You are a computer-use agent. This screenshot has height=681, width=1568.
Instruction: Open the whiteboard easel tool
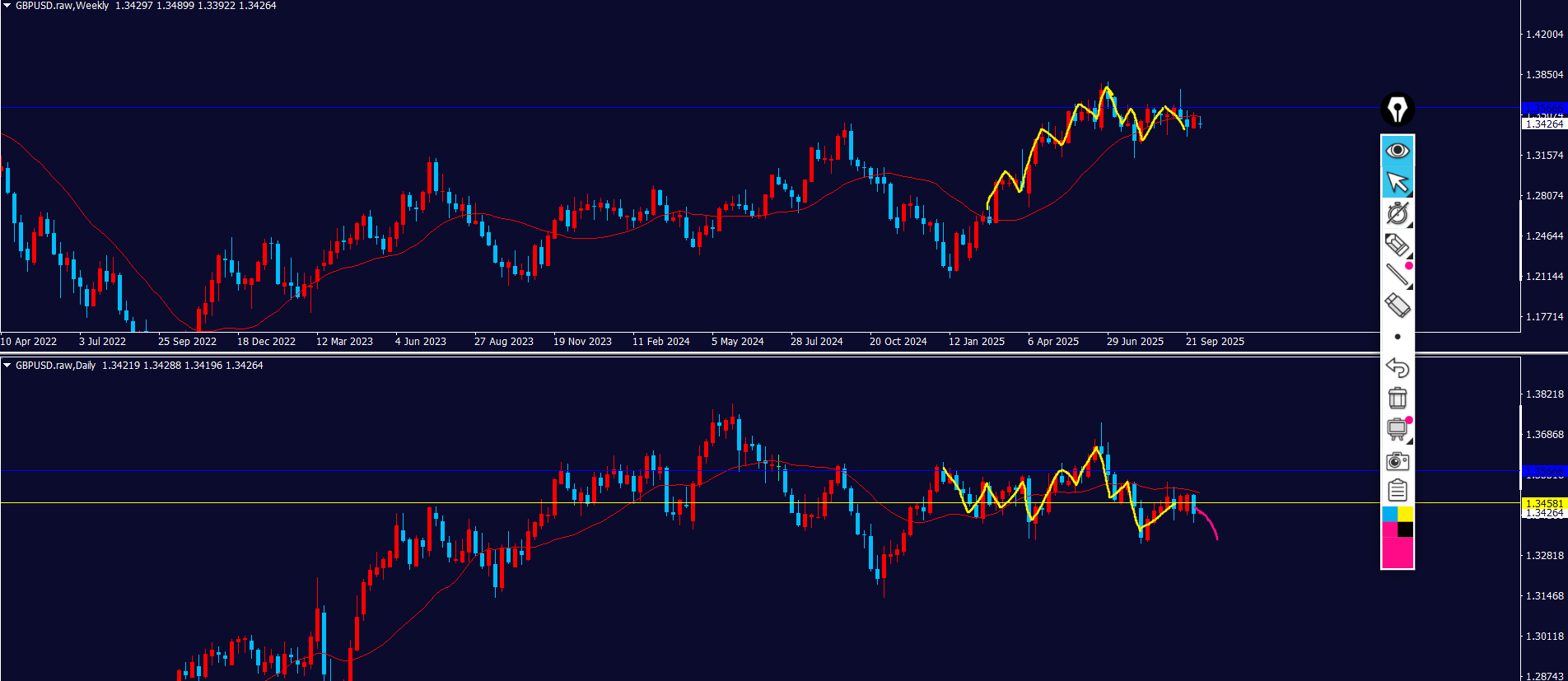click(x=1397, y=429)
